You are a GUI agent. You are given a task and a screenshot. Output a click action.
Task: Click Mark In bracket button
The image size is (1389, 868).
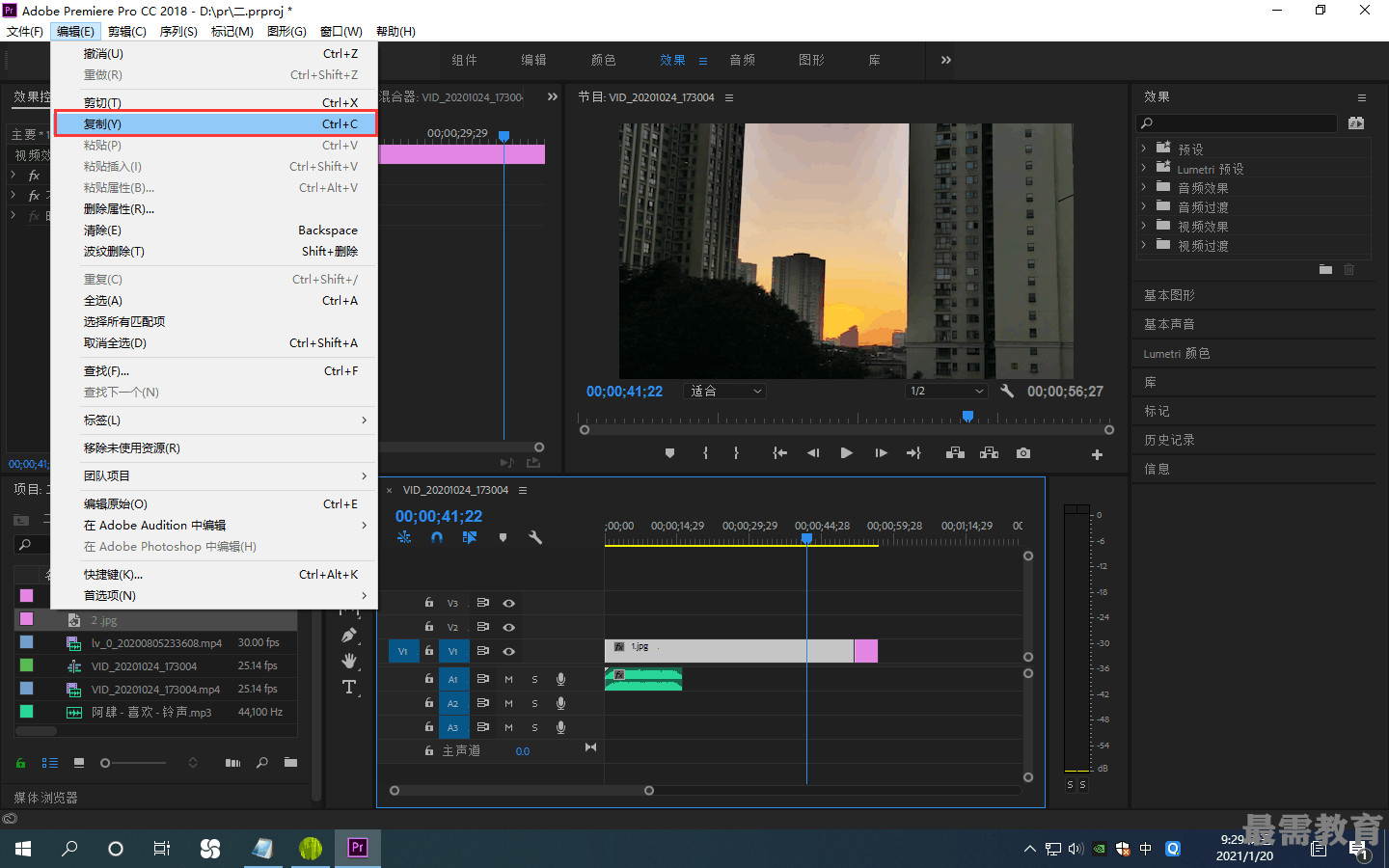[706, 453]
